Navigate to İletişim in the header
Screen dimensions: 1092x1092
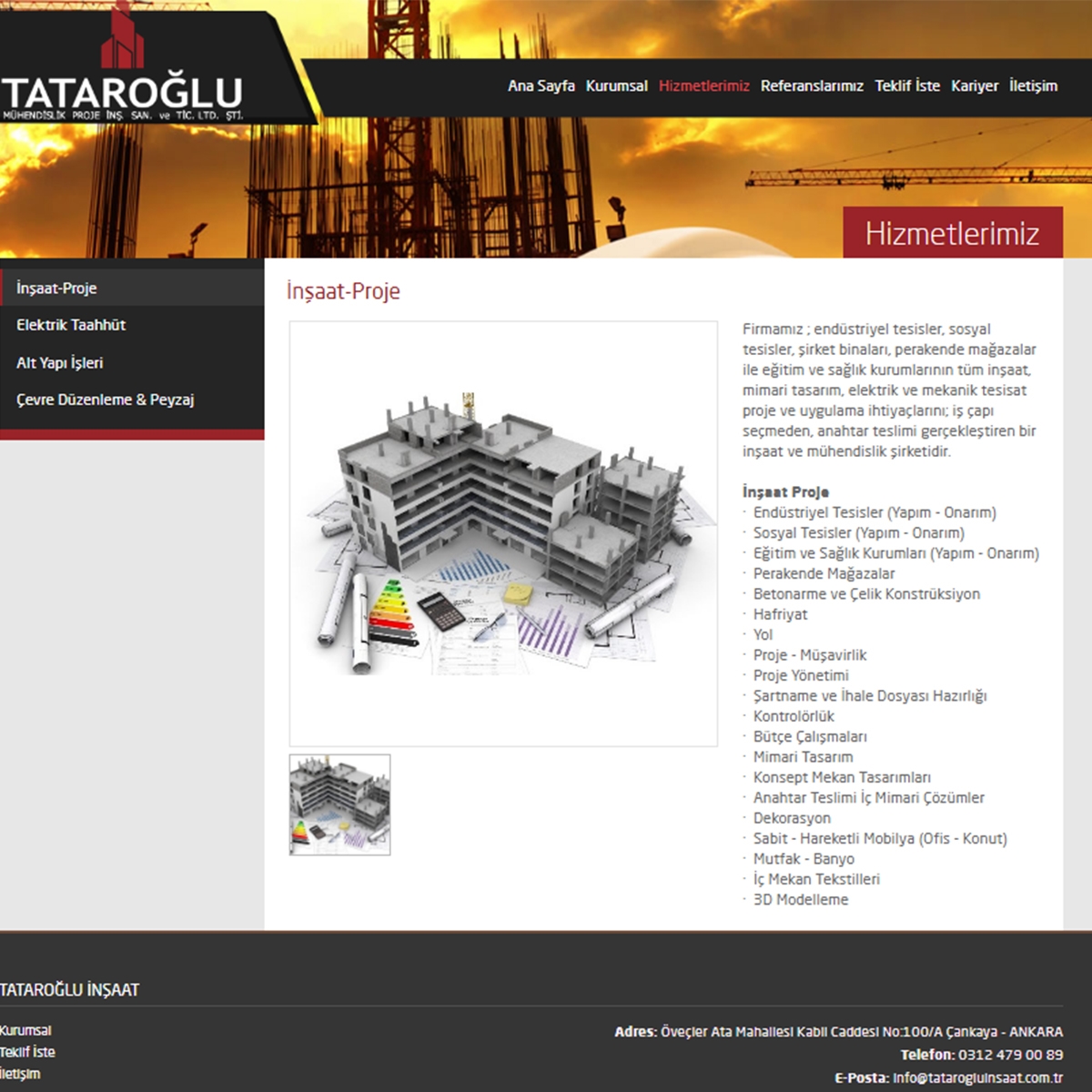coord(1033,86)
